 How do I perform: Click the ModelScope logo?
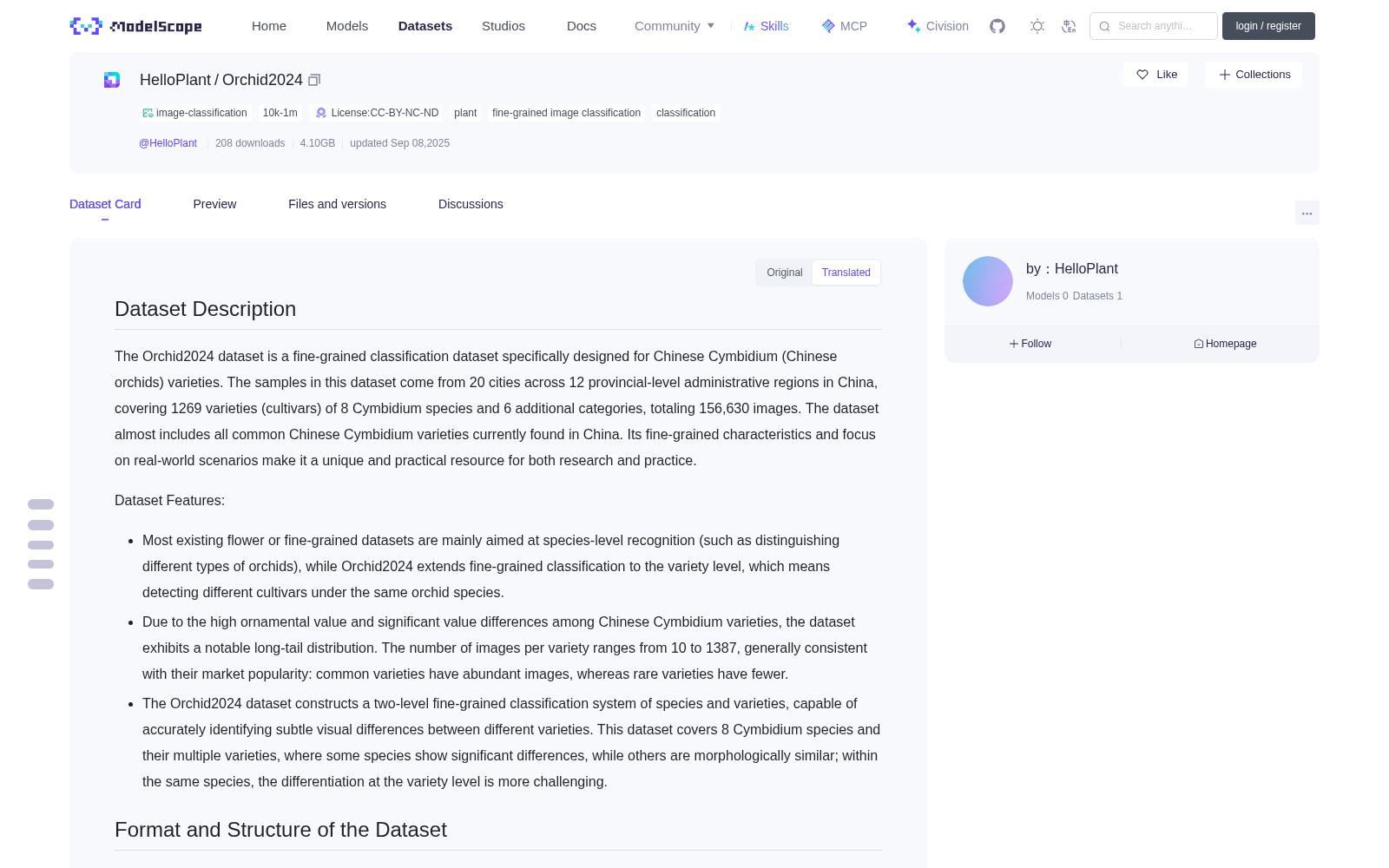coord(136,26)
